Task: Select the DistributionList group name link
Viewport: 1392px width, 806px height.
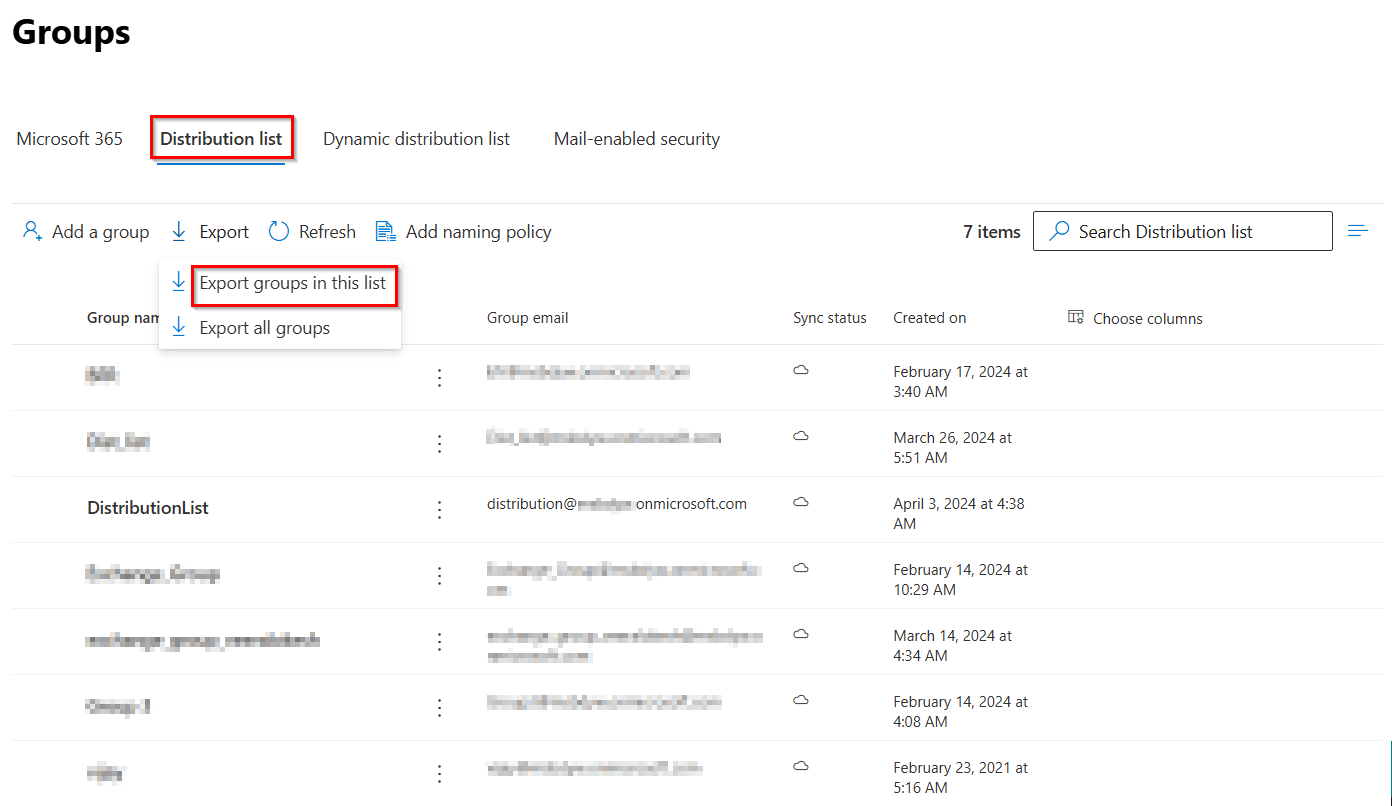Action: [x=147, y=507]
